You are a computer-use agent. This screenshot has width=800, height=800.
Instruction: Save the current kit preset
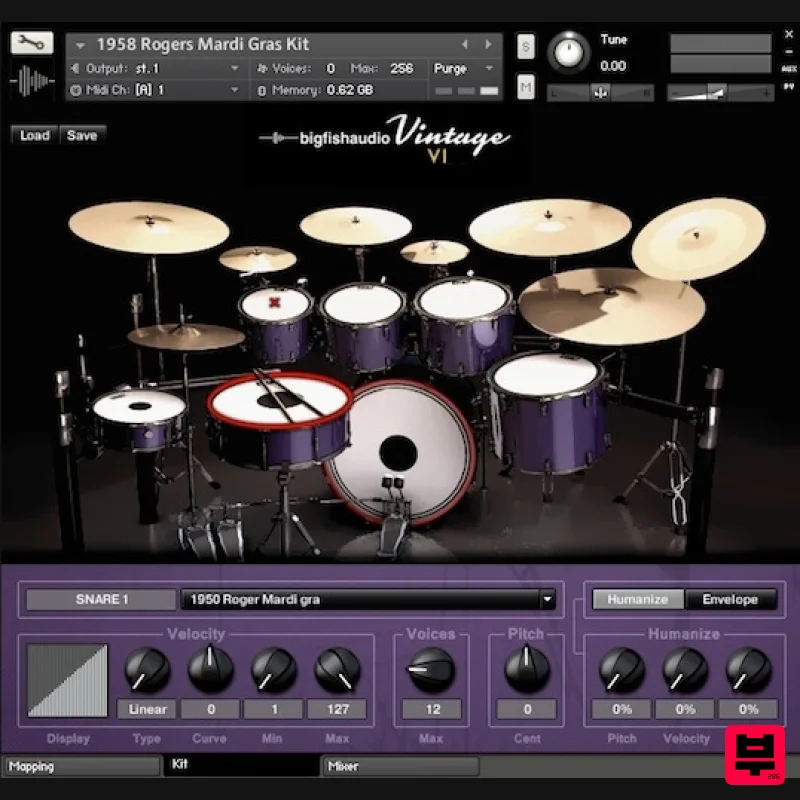(x=82, y=135)
